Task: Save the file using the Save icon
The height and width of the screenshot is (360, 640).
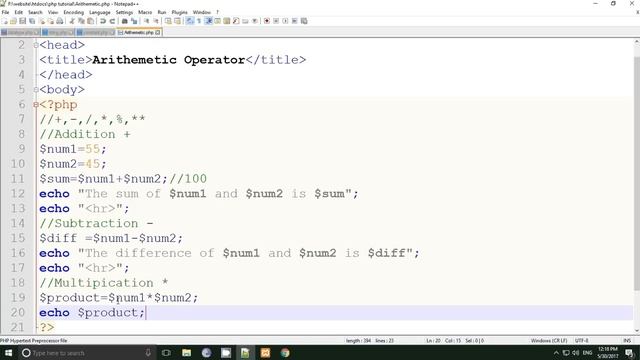Action: (22, 21)
